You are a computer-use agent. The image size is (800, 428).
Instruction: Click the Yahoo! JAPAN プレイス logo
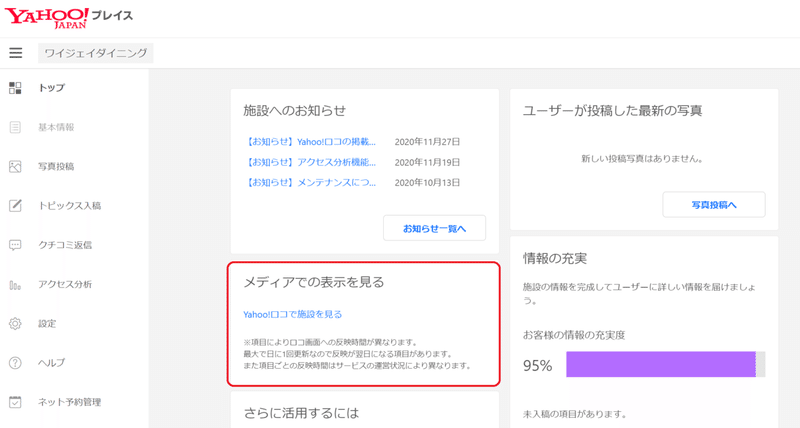pyautogui.click(x=69, y=17)
